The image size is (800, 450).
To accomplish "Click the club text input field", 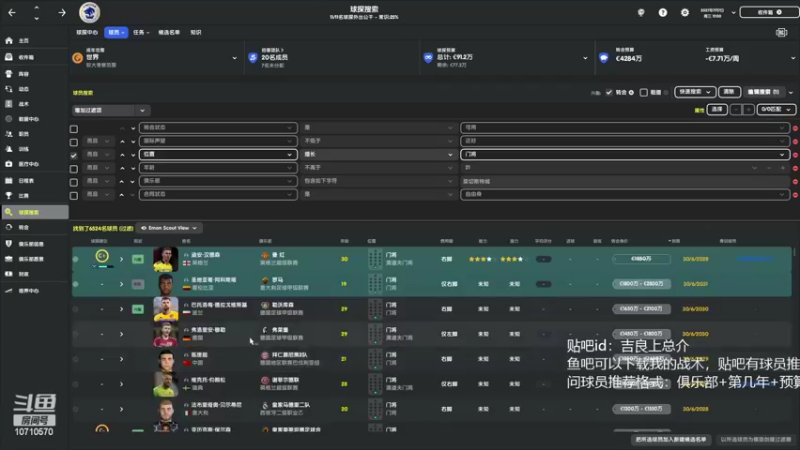I will point(625,181).
